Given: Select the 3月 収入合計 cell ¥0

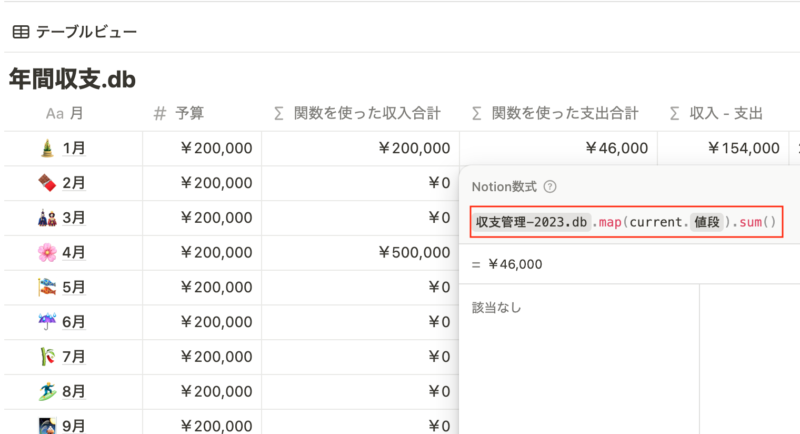Looking at the screenshot, I should (x=361, y=218).
